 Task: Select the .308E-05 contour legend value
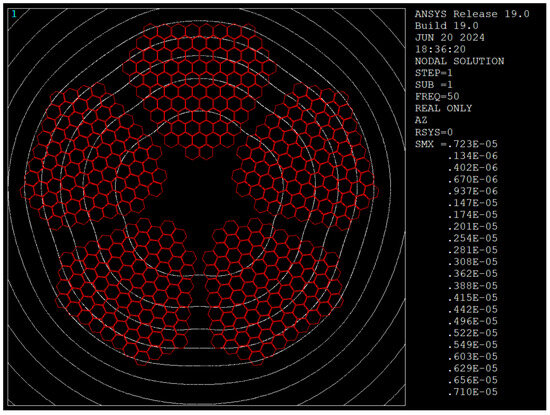(472, 262)
